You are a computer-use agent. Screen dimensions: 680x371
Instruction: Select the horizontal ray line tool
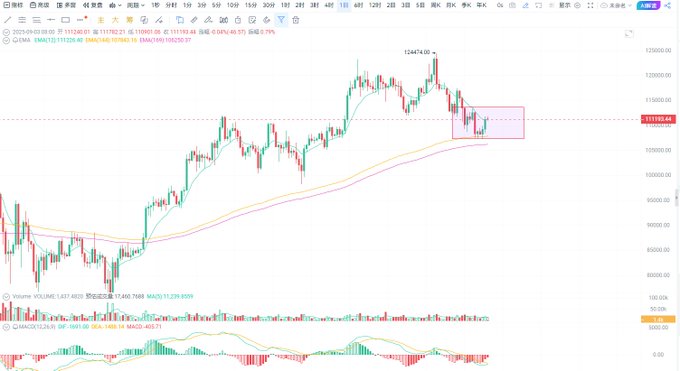pos(51,20)
